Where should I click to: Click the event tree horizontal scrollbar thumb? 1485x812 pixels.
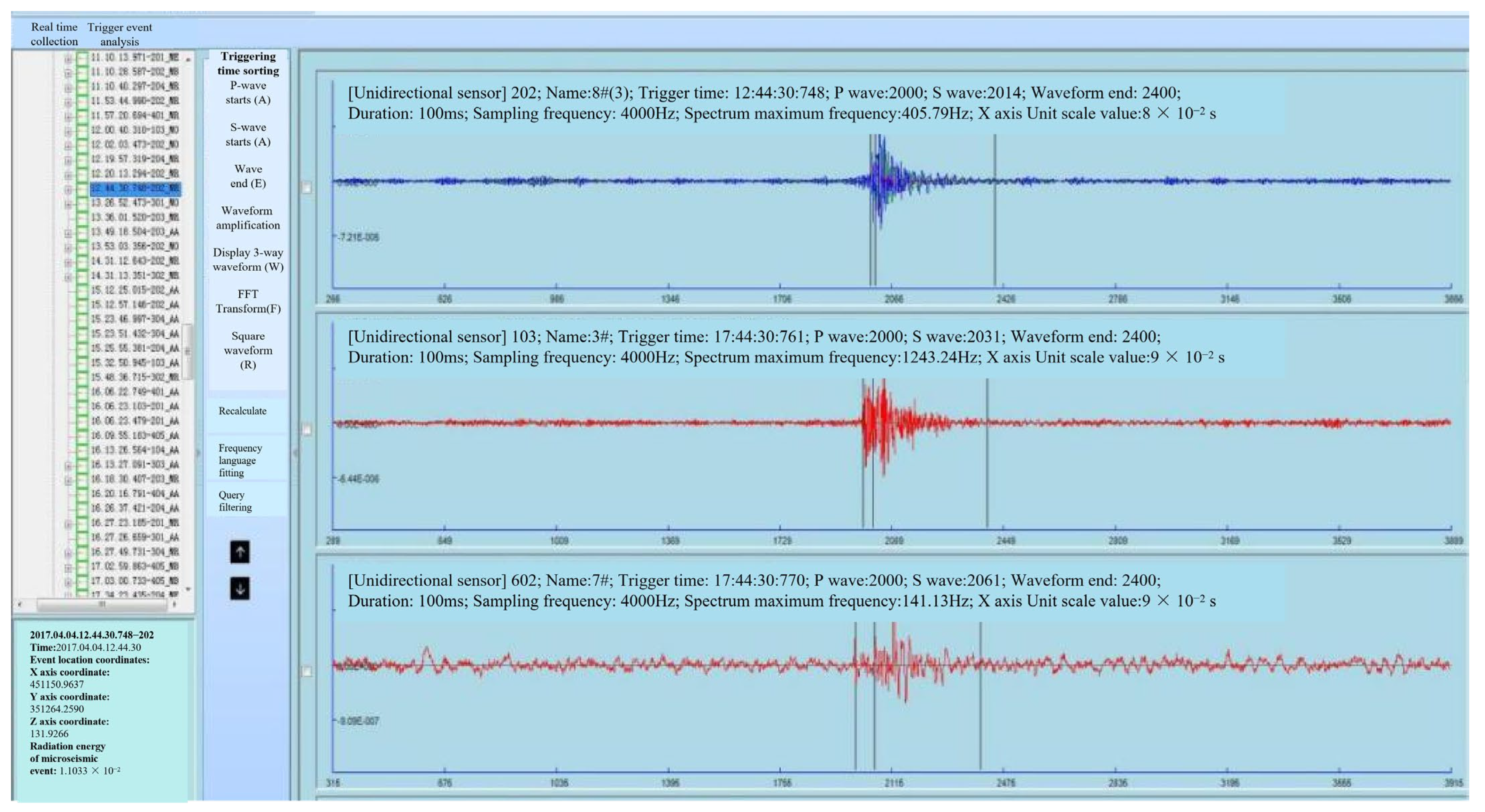(x=101, y=604)
